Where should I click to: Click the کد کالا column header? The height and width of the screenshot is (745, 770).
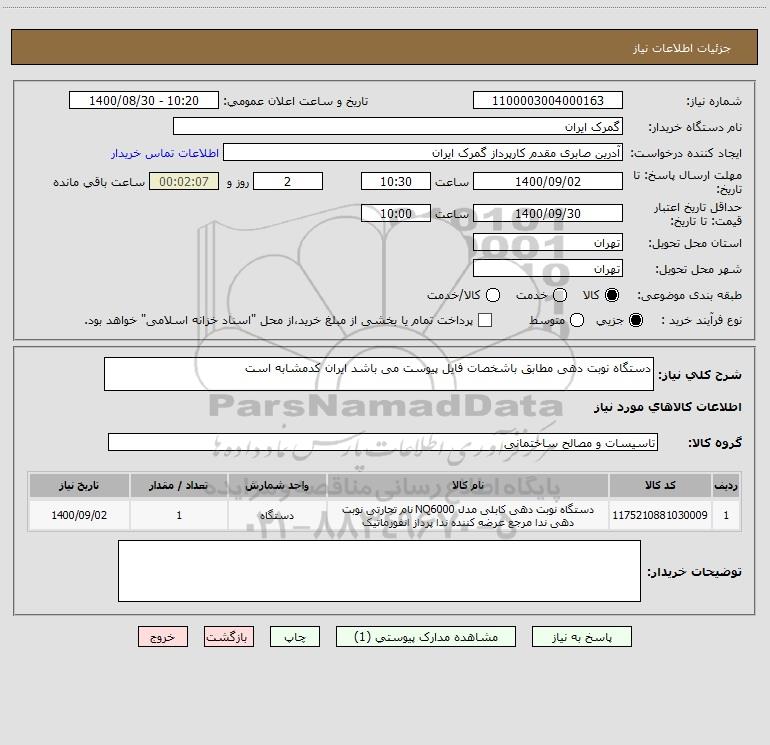[660, 485]
